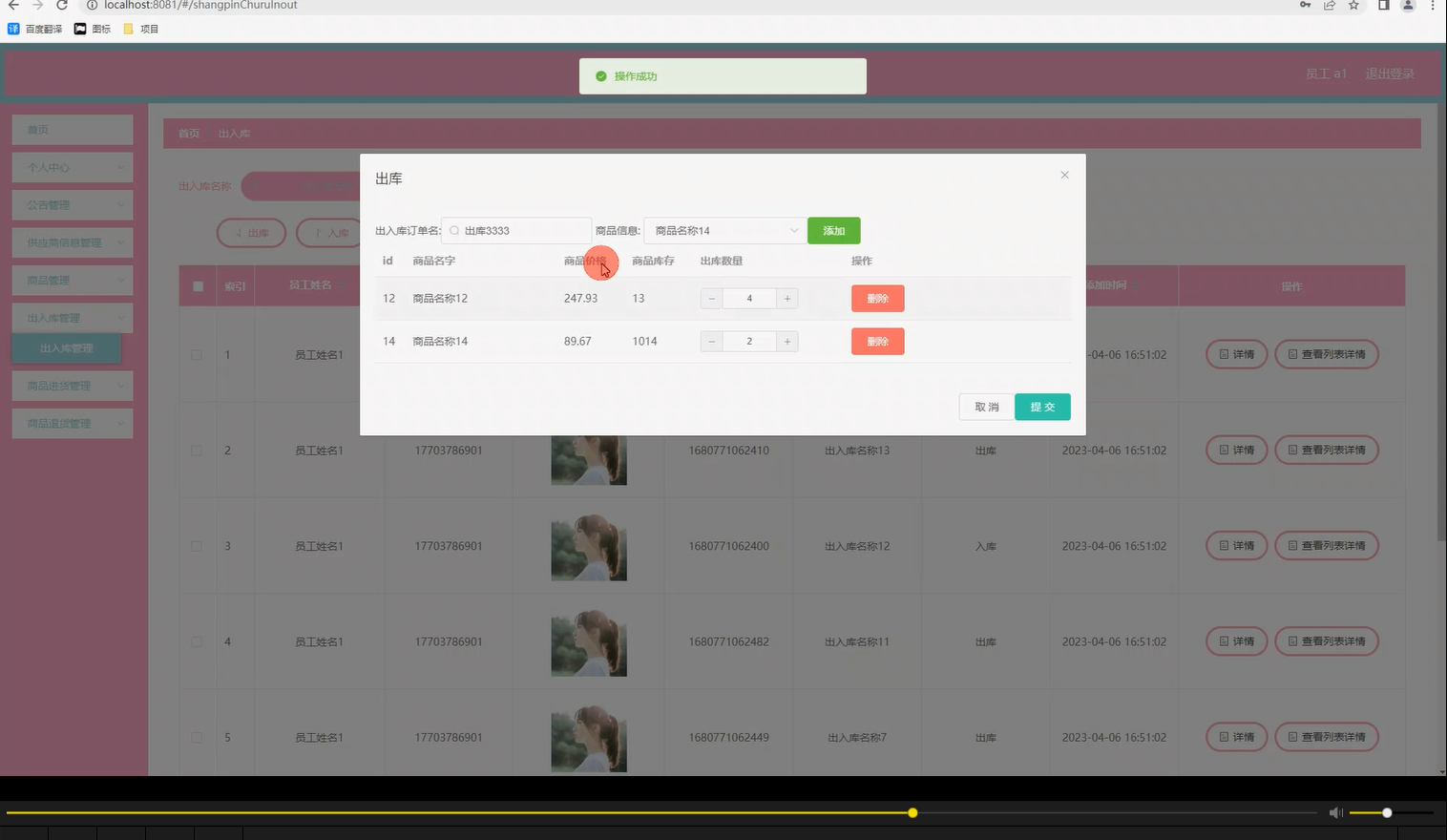The height and width of the screenshot is (840, 1447).
Task: Open 查看列表详情 for row 出入库名称11
Action: point(1327,641)
